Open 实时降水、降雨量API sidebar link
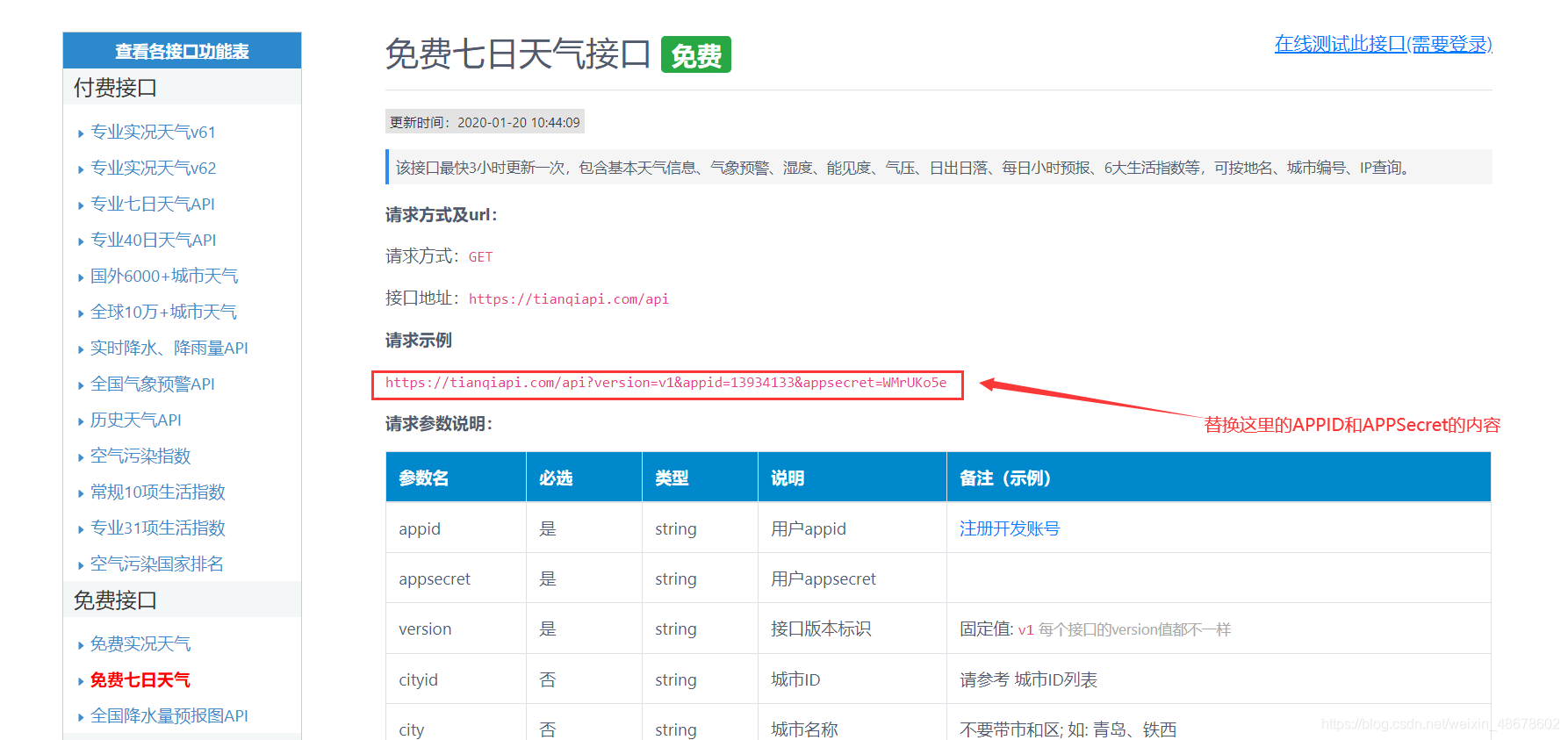 pyautogui.click(x=169, y=348)
